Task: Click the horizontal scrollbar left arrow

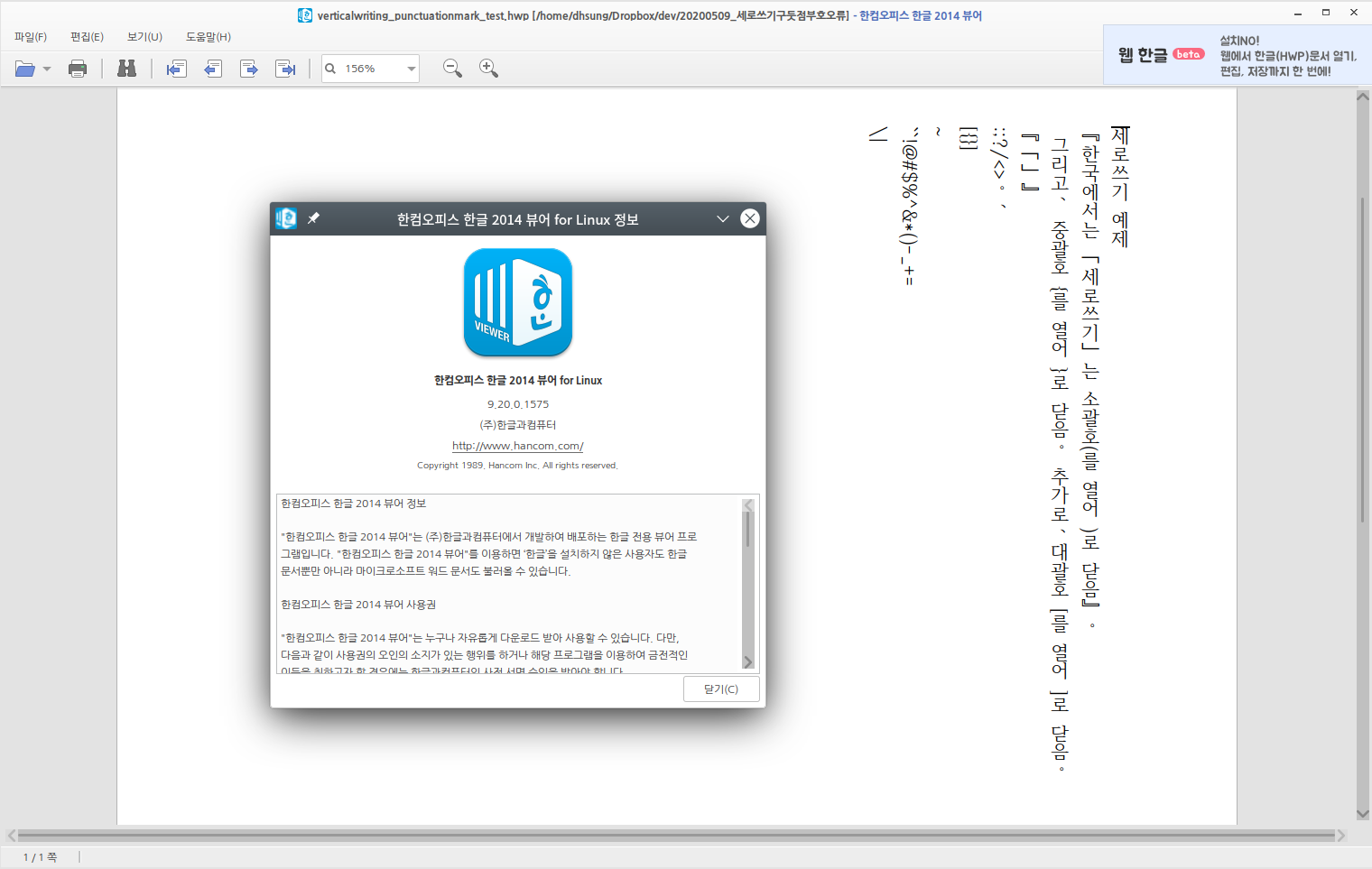Action: coord(11,836)
